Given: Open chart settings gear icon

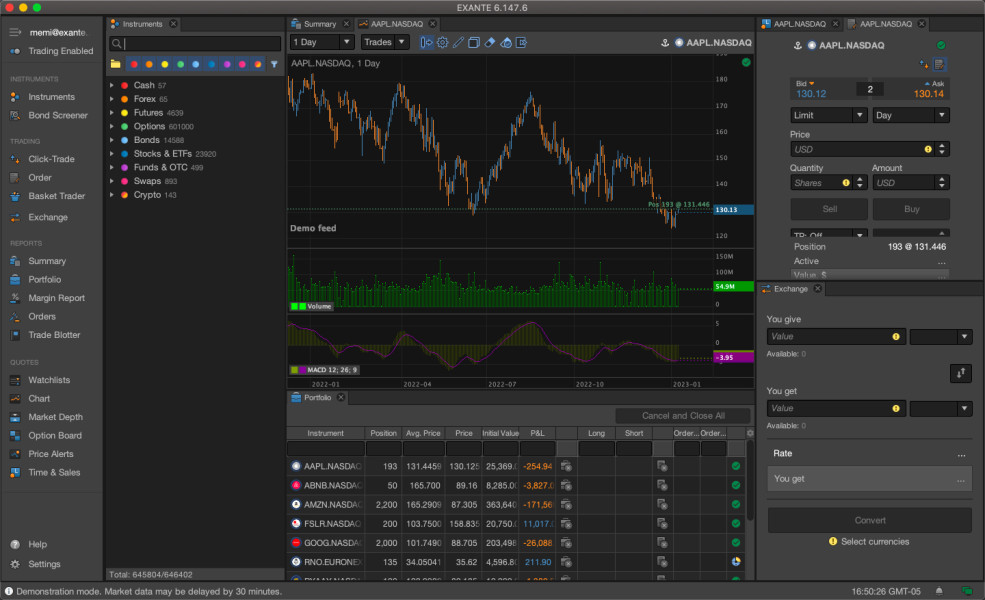Looking at the screenshot, I should point(442,42).
